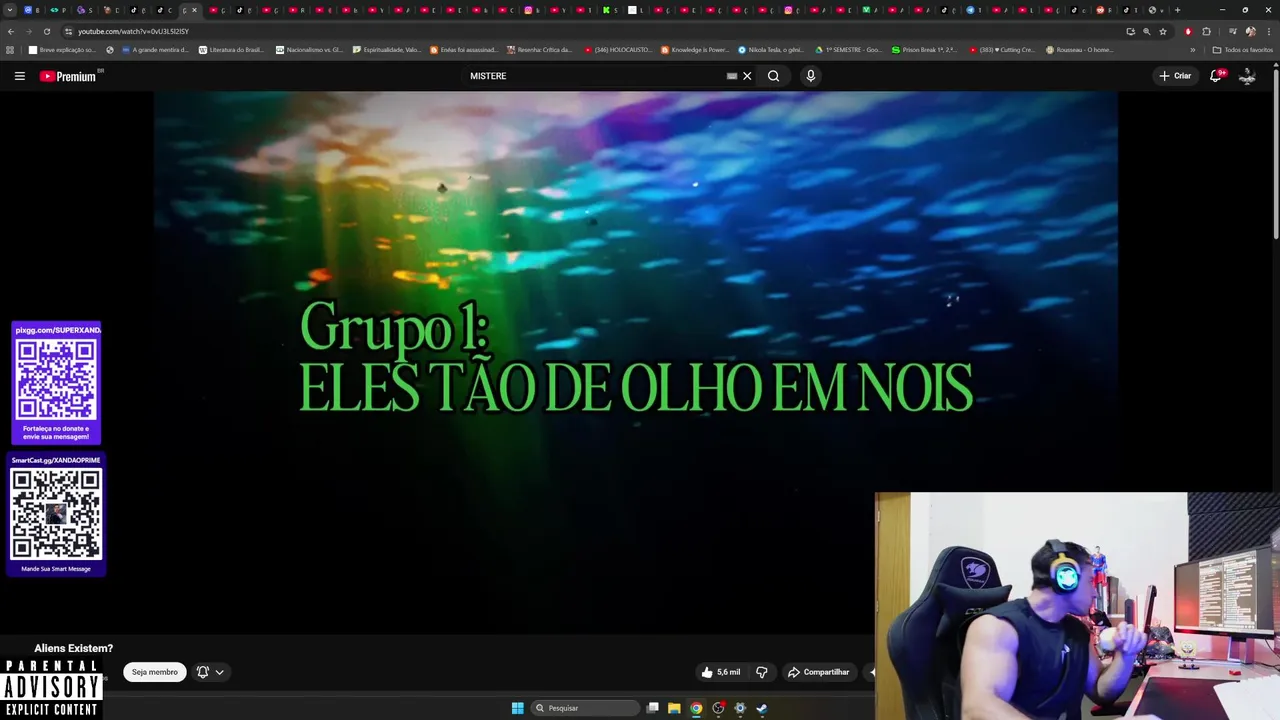
Task: Open bookmark Espiritualidade, Valo...
Action: (x=387, y=49)
